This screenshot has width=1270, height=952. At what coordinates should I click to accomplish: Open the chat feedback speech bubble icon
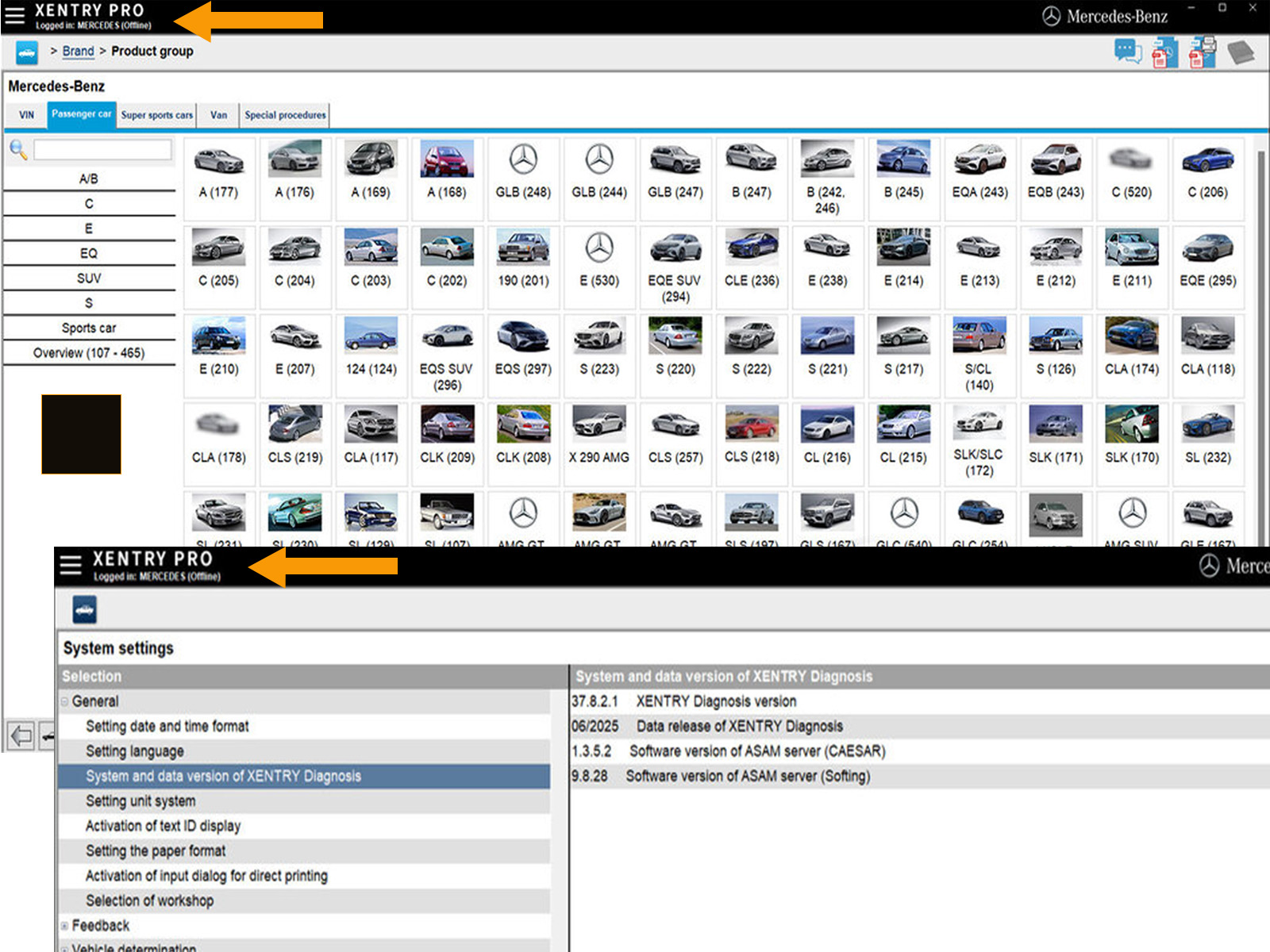pyautogui.click(x=1127, y=52)
